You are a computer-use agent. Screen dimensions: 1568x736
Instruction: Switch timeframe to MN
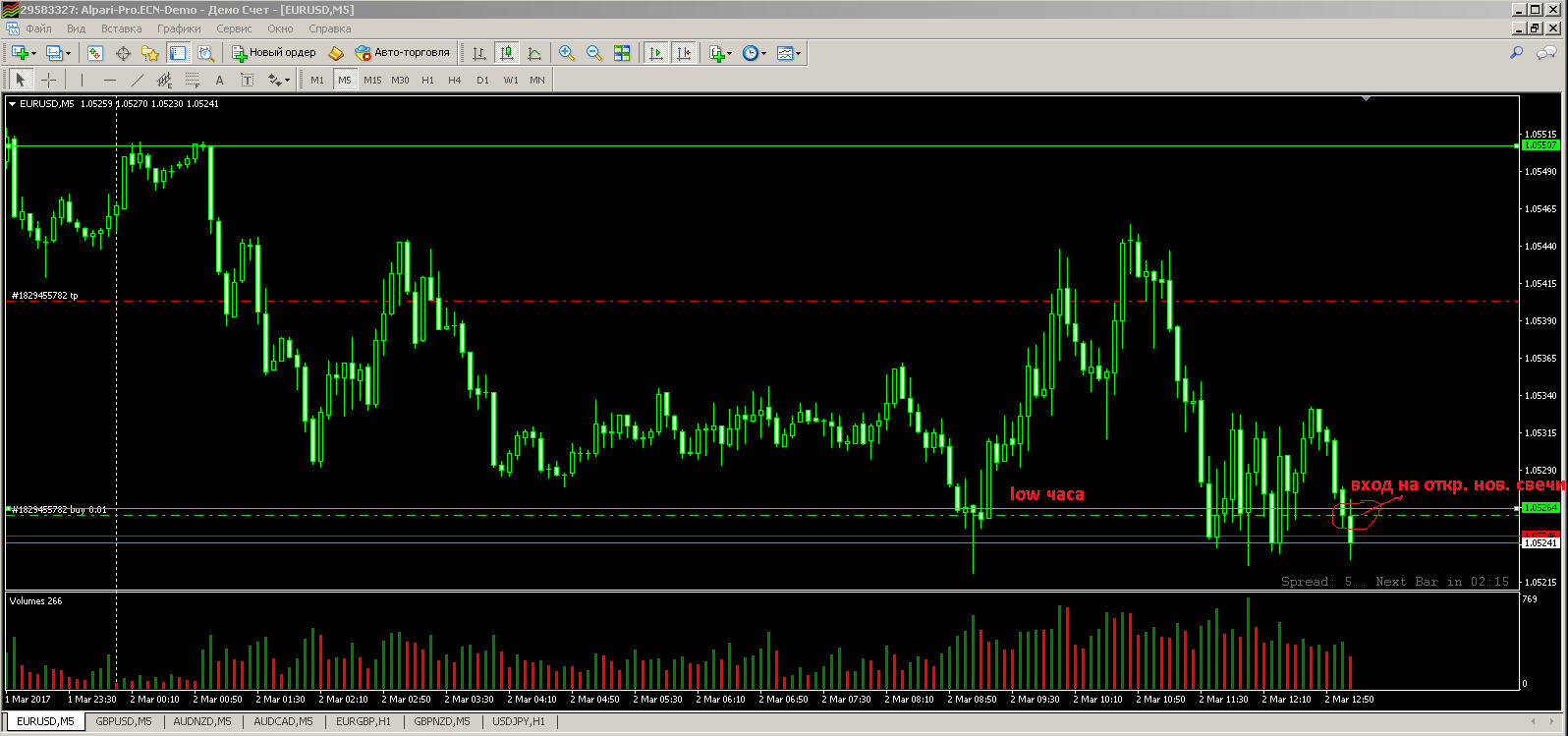click(x=537, y=80)
